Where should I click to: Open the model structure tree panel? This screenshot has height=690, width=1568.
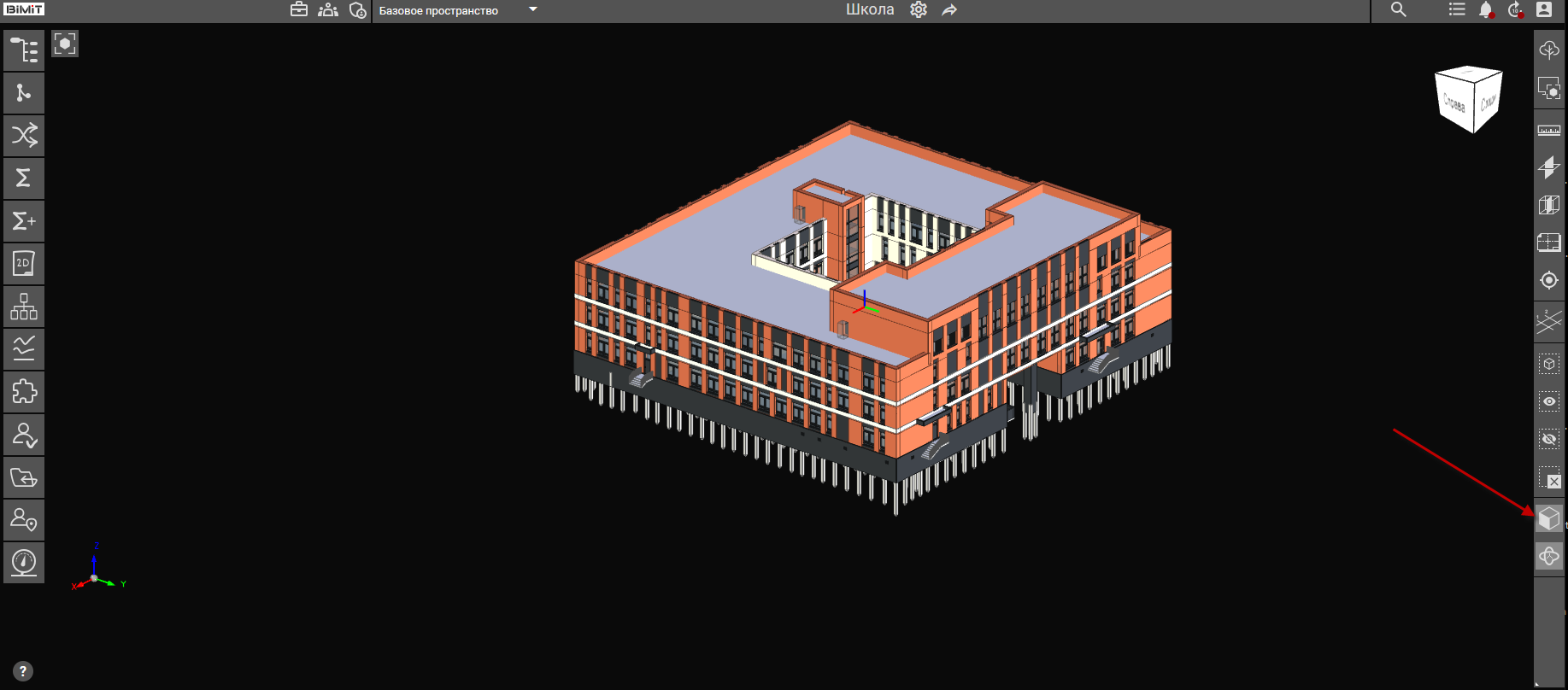[24, 50]
